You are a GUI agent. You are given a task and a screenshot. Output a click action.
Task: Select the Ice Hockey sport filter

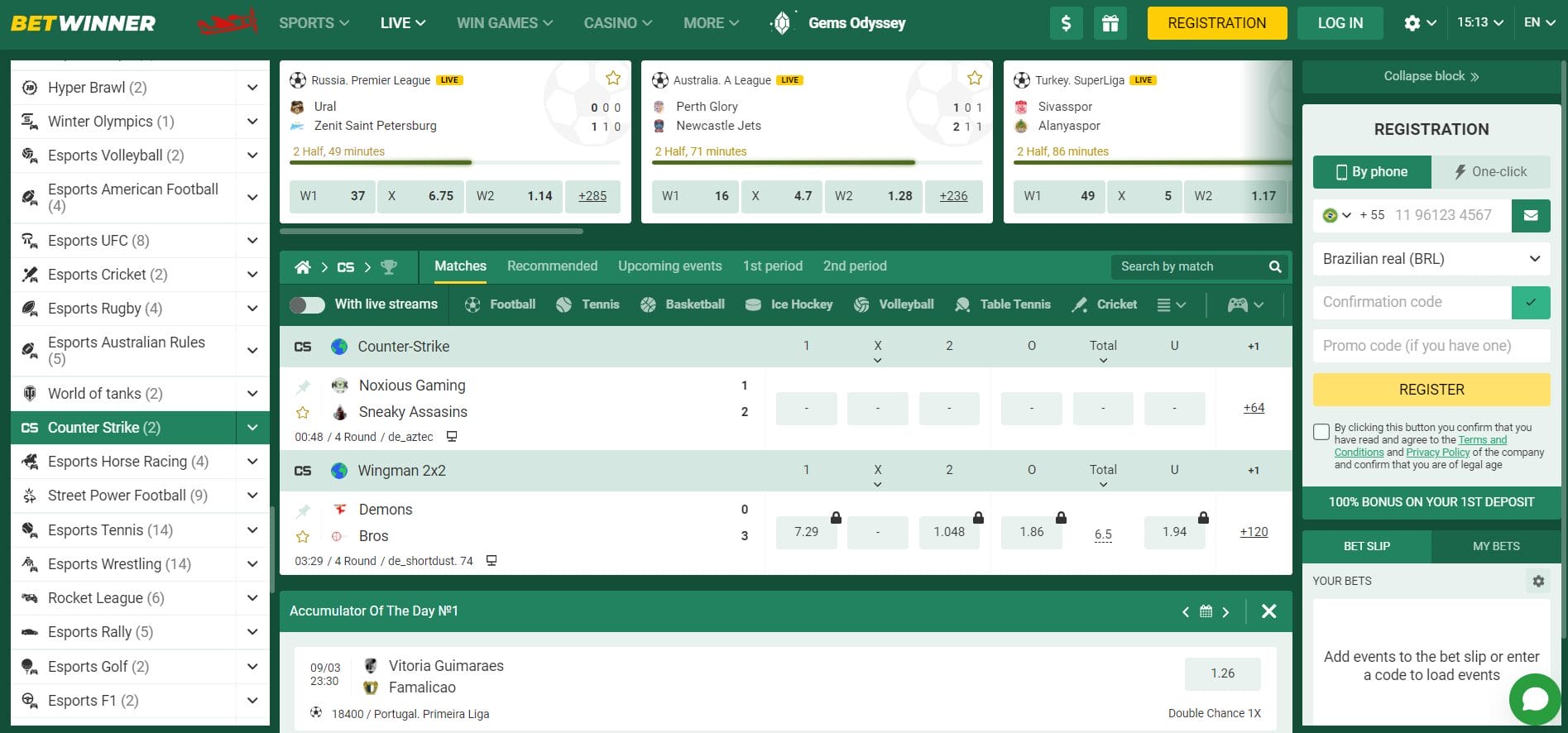pos(789,304)
